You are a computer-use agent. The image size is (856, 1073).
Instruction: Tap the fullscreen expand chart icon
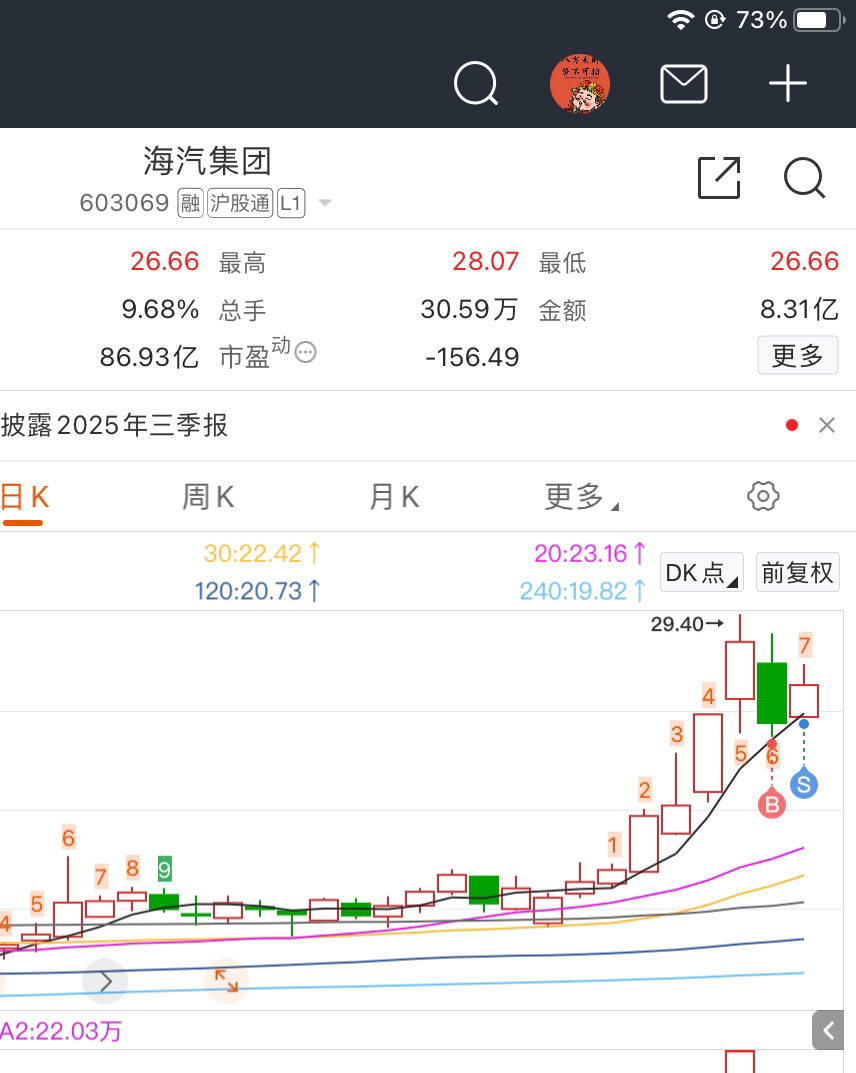point(226,981)
